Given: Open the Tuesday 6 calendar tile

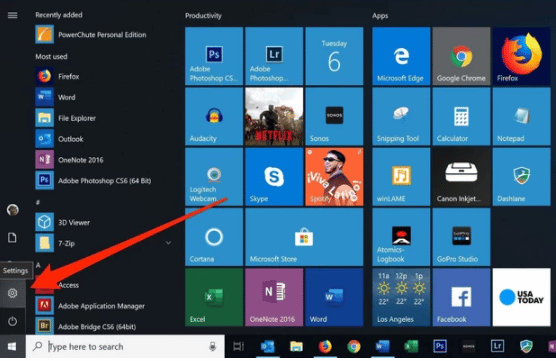Looking at the screenshot, I should (334, 56).
